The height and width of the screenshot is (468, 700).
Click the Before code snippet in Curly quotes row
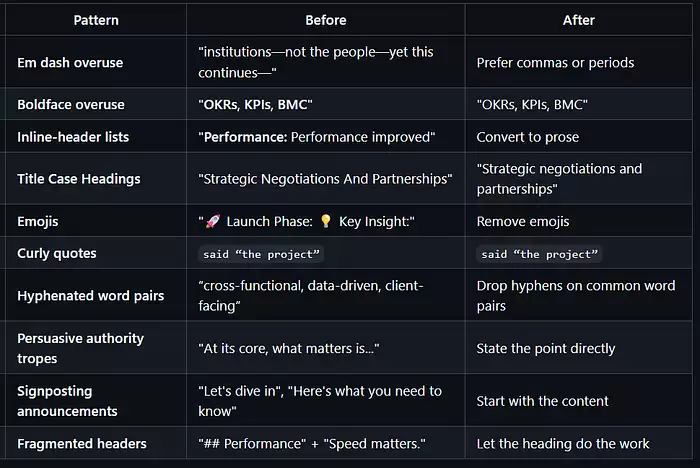point(261,254)
